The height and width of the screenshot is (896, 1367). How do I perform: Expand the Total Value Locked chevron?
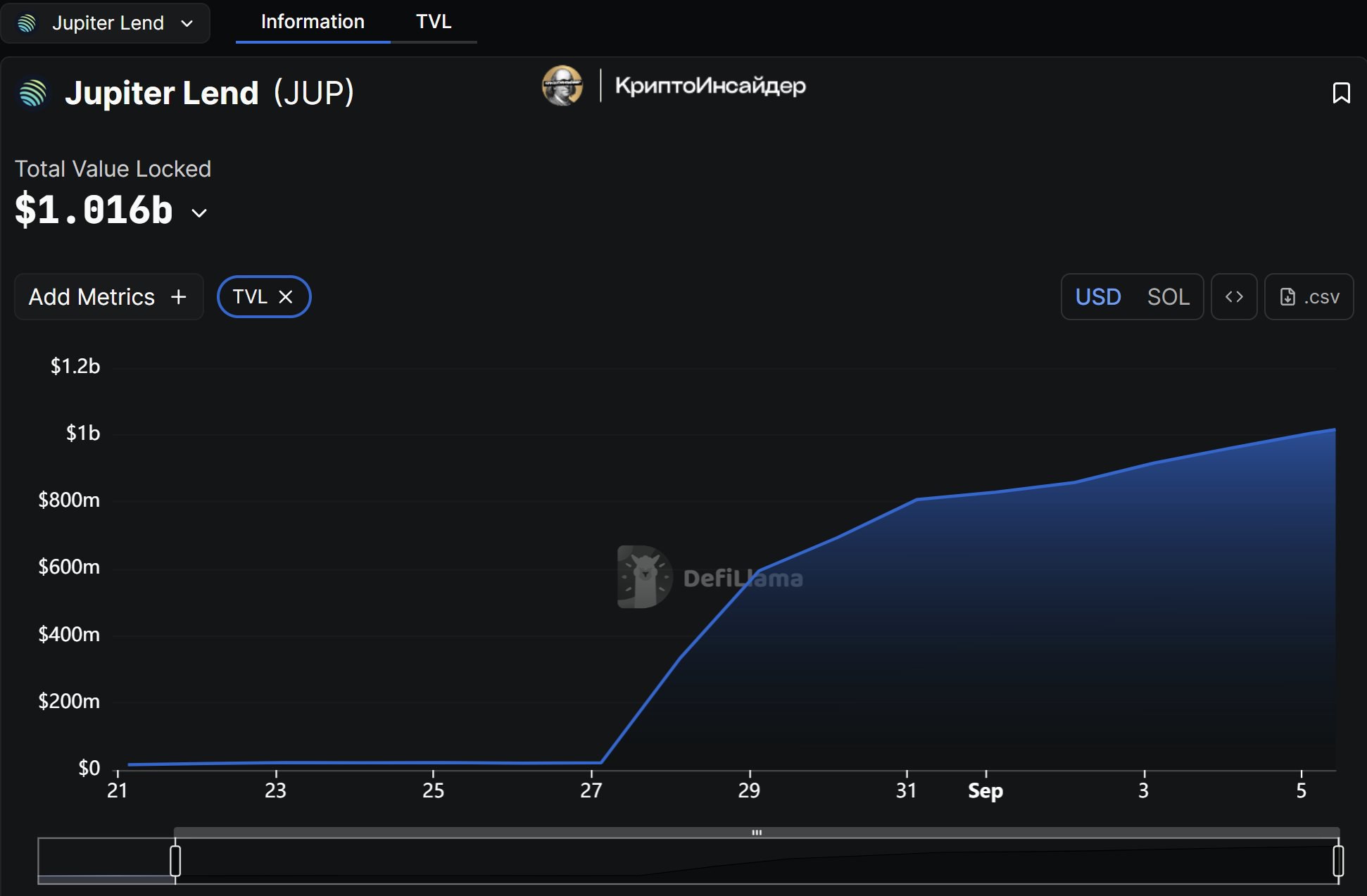tap(199, 213)
